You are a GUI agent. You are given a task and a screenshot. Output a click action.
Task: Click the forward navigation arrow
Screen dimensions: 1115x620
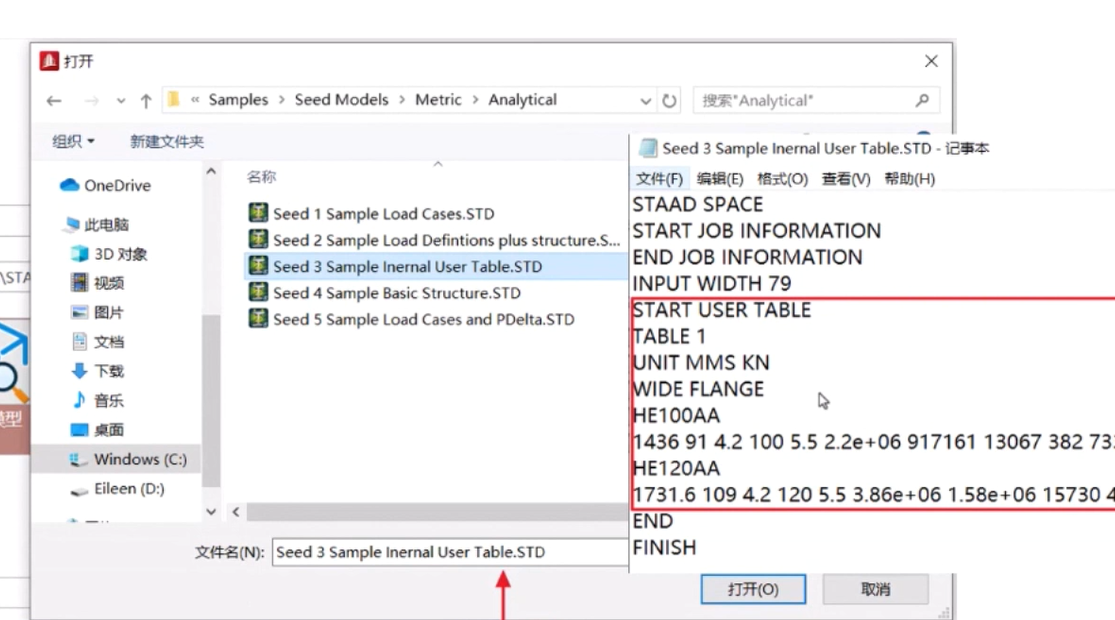[92, 101]
